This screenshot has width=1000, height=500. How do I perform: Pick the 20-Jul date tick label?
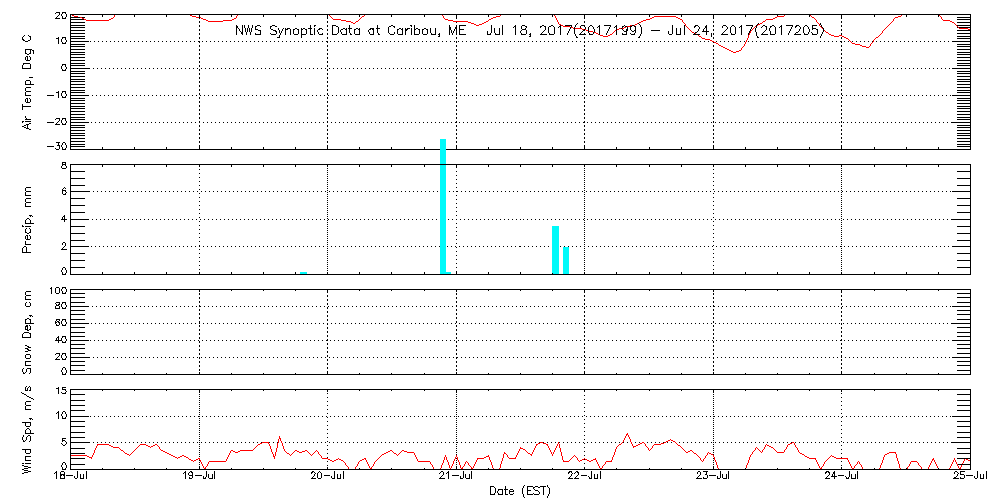[x=328, y=478]
